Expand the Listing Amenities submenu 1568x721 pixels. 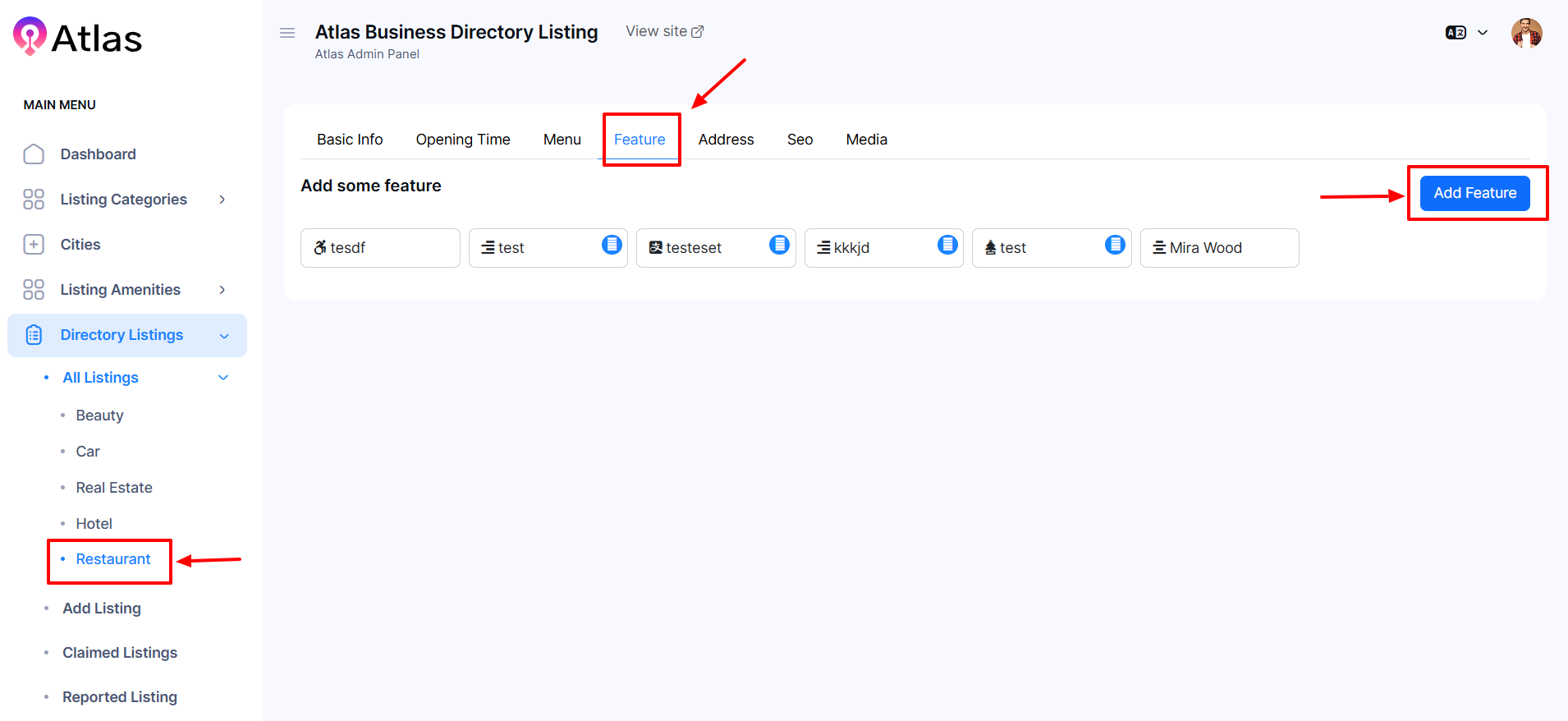pyautogui.click(x=222, y=290)
